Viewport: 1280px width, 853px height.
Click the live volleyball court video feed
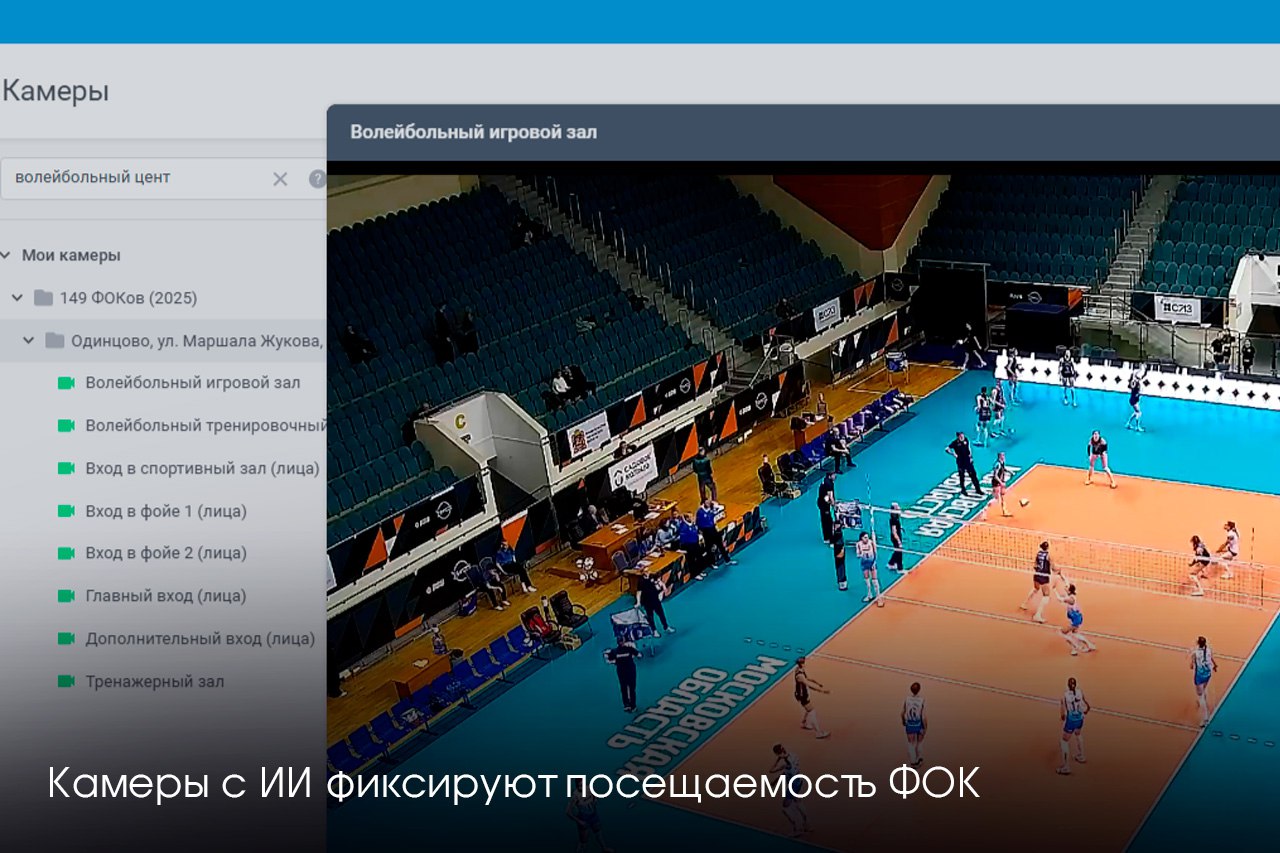pos(802,500)
